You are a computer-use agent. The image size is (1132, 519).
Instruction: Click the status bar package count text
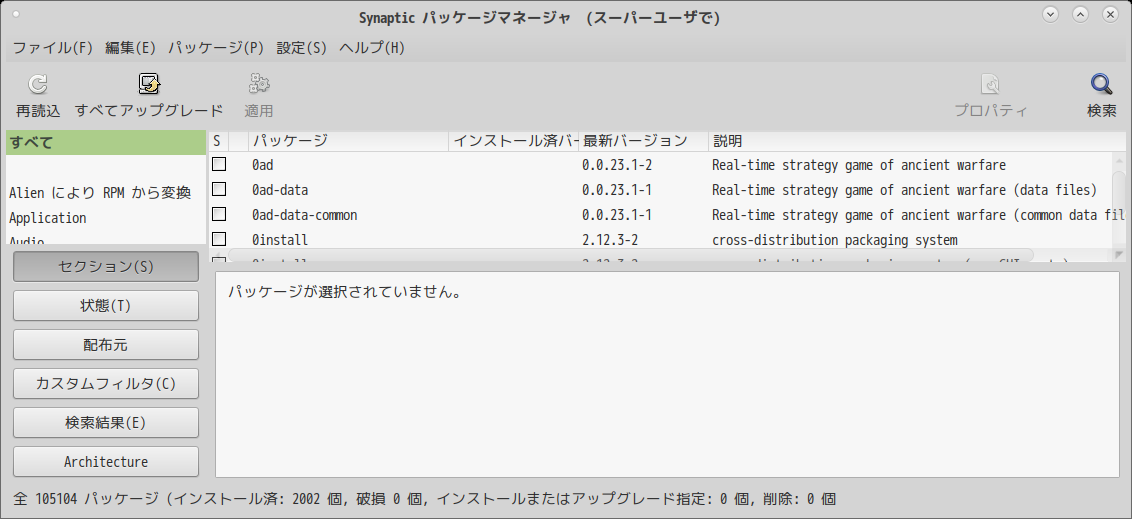coord(424,499)
